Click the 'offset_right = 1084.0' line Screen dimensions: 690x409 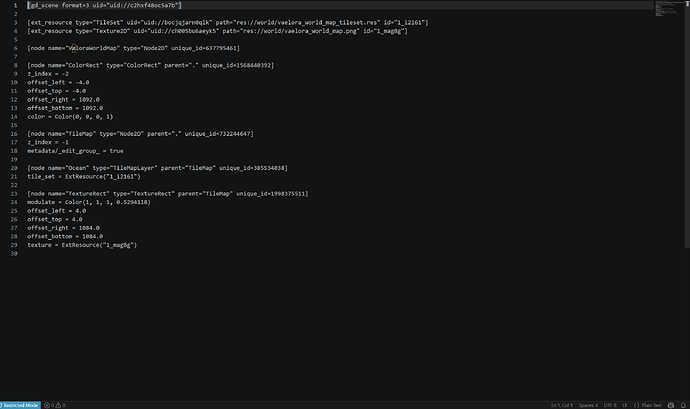tap(63, 228)
